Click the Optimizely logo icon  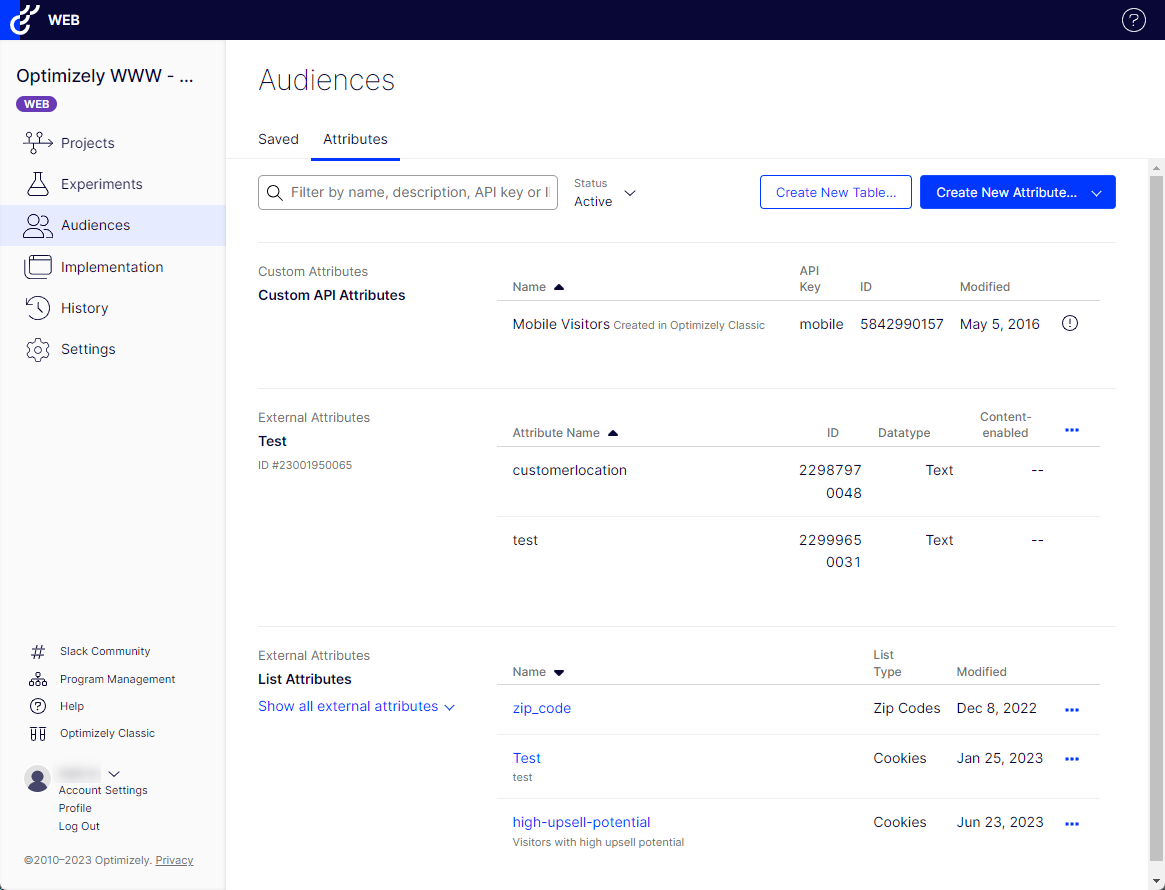(x=25, y=20)
